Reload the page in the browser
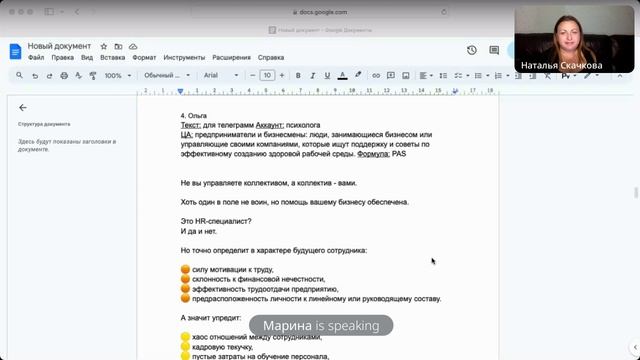Image resolution: width=640 pixels, height=360 pixels. (x=444, y=12)
